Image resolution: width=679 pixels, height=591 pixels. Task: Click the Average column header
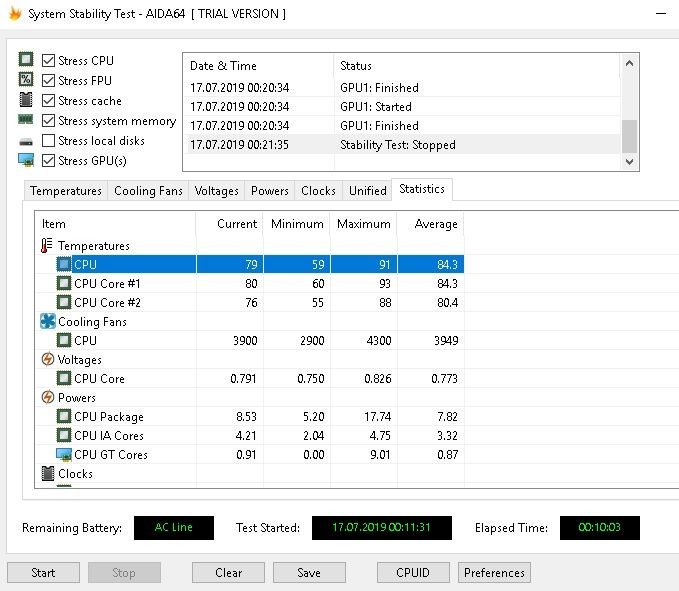(430, 224)
